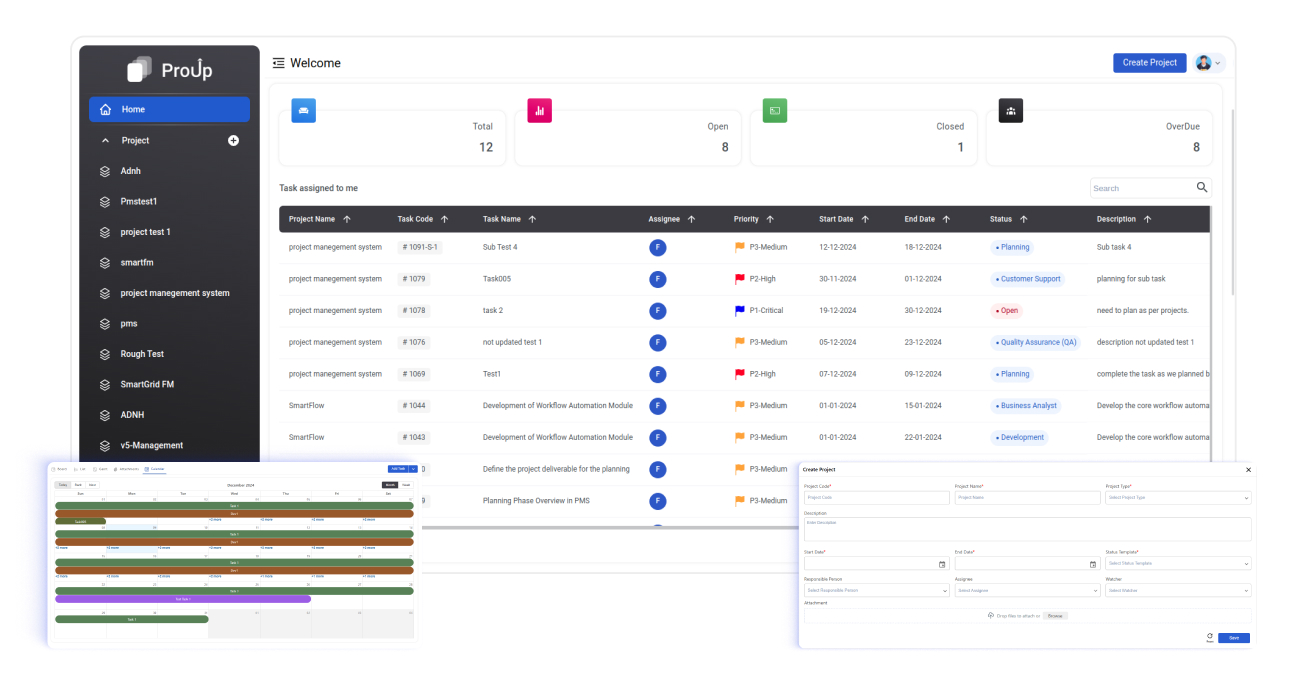
Task: Click the search magnifier icon
Action: tap(1201, 188)
